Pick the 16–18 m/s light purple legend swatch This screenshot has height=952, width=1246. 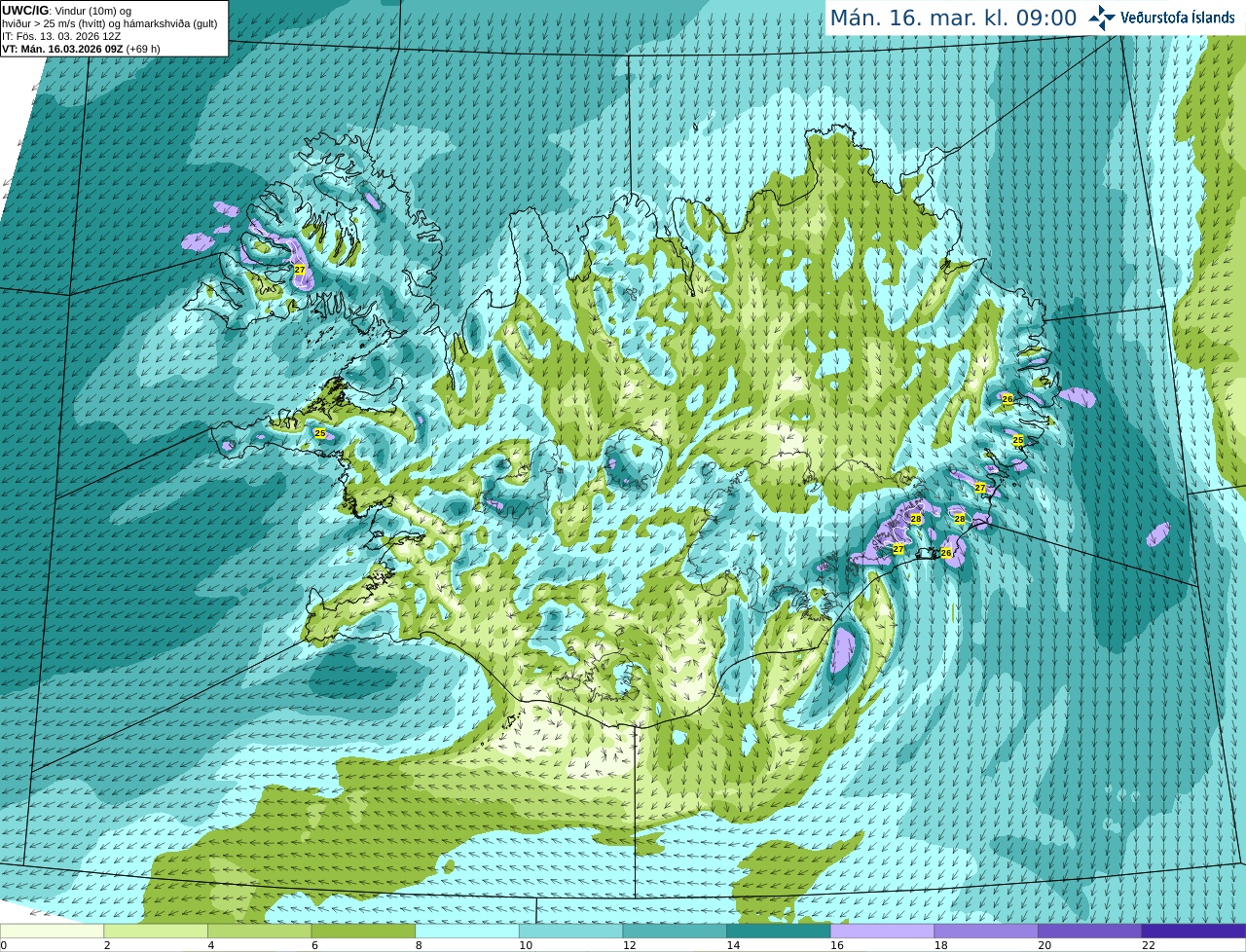tap(882, 931)
